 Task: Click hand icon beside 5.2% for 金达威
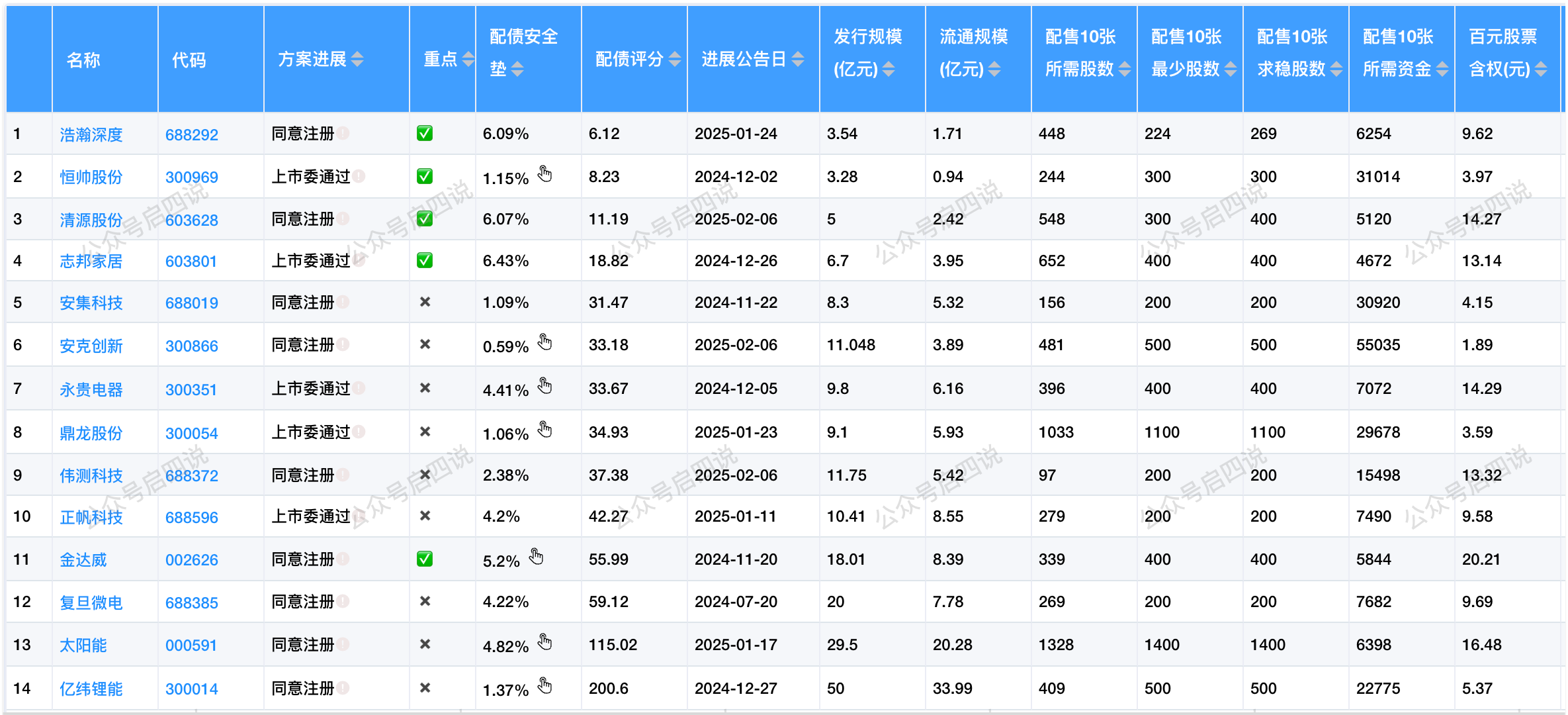536,557
